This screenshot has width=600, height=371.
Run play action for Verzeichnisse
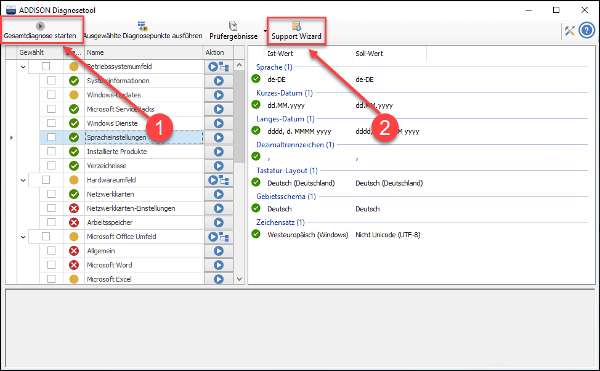218,166
